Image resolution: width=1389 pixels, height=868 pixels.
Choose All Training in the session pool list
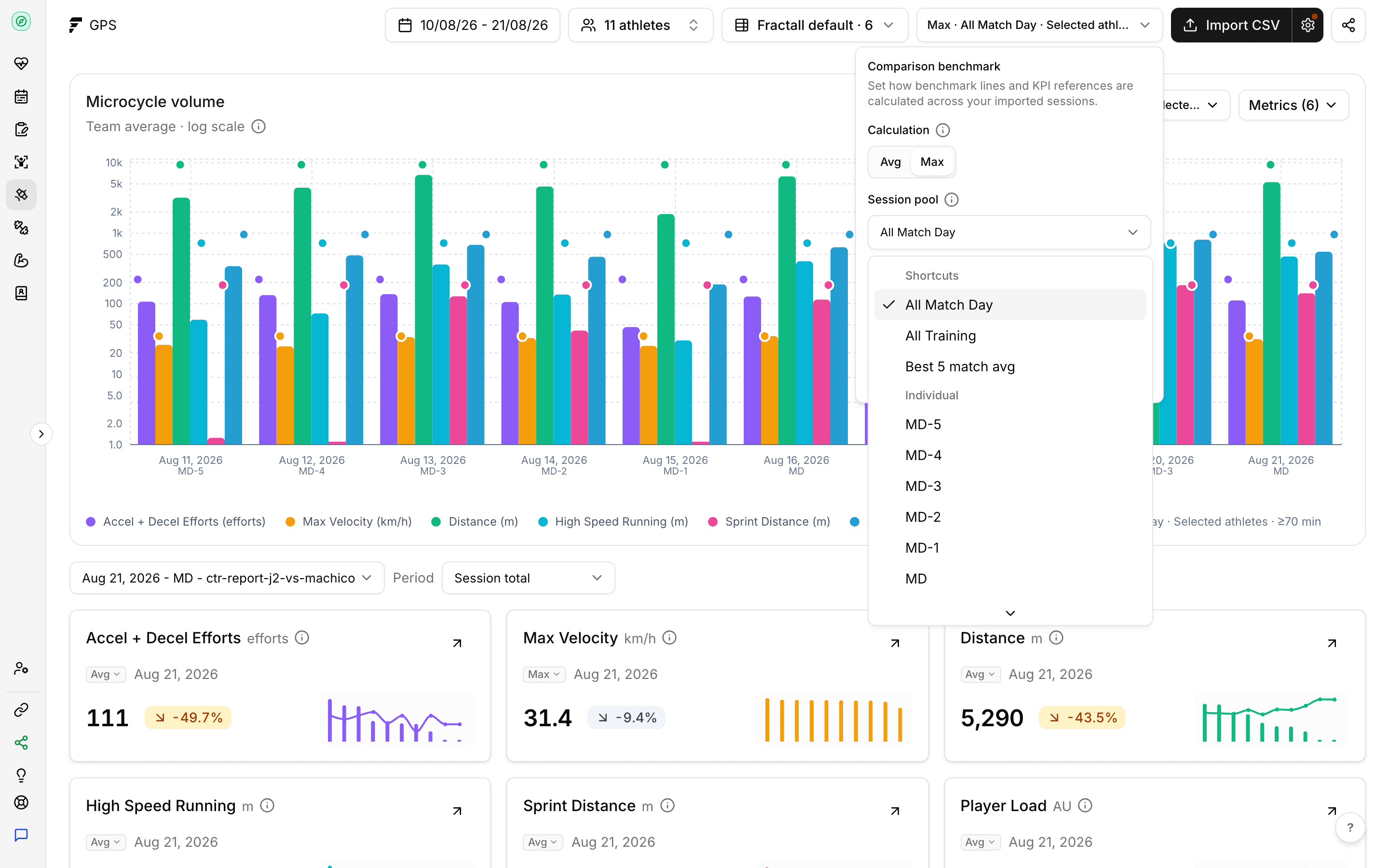click(x=1009, y=336)
